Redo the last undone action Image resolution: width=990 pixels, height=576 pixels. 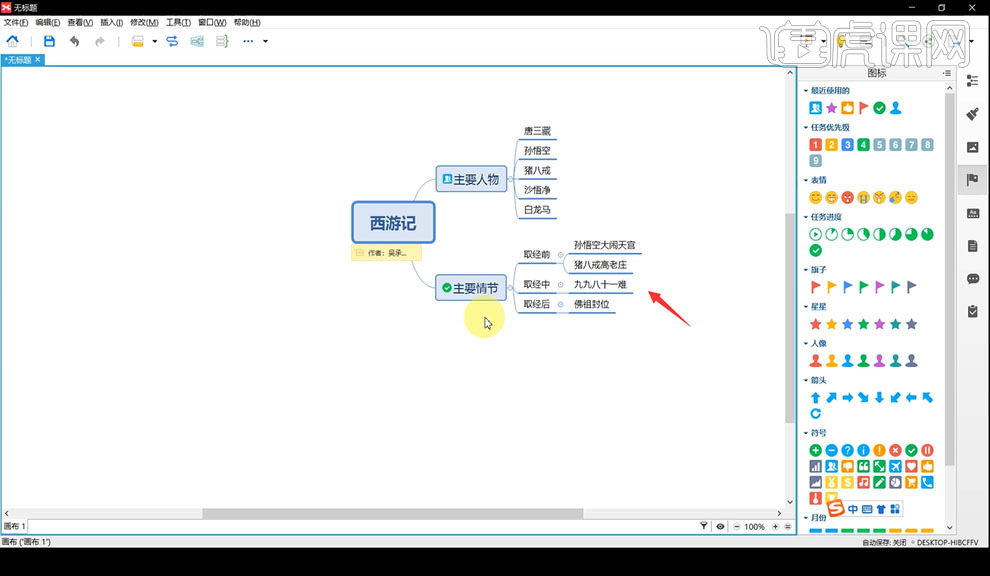pyautogui.click(x=99, y=41)
